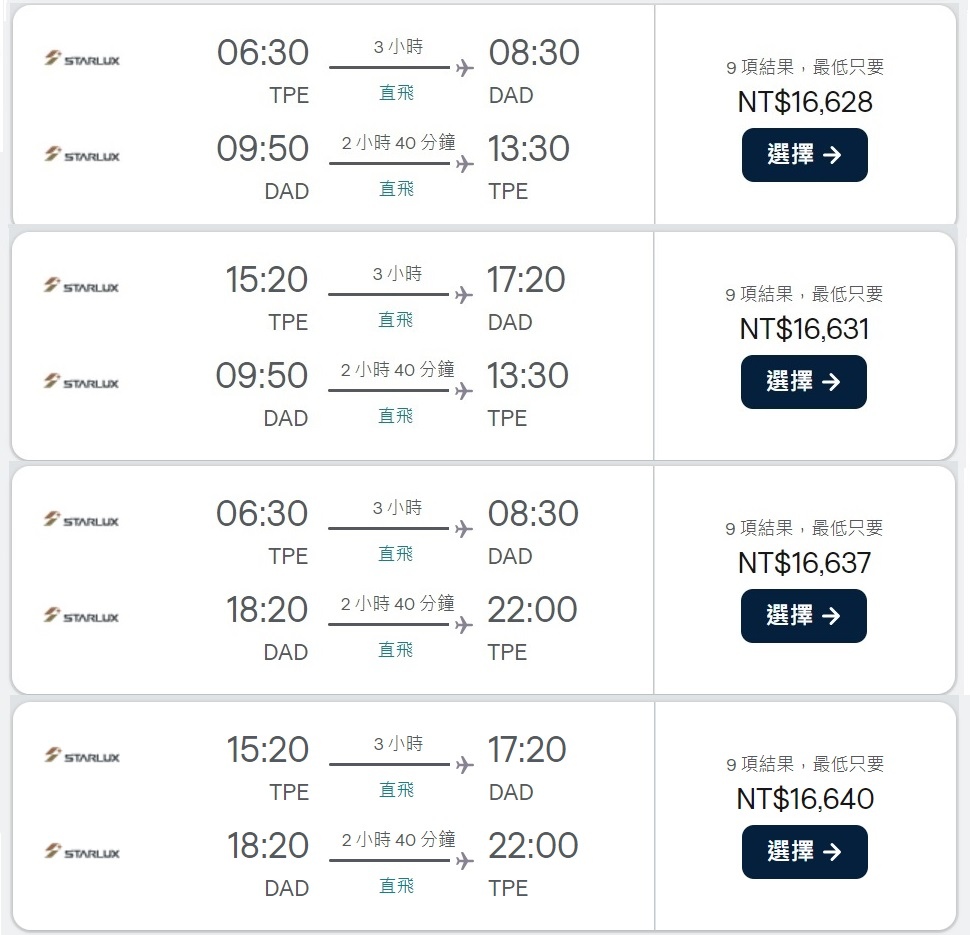The image size is (970, 935).
Task: Click 2 小時 40 分鐘 duration on fourth card
Action: coord(398,840)
